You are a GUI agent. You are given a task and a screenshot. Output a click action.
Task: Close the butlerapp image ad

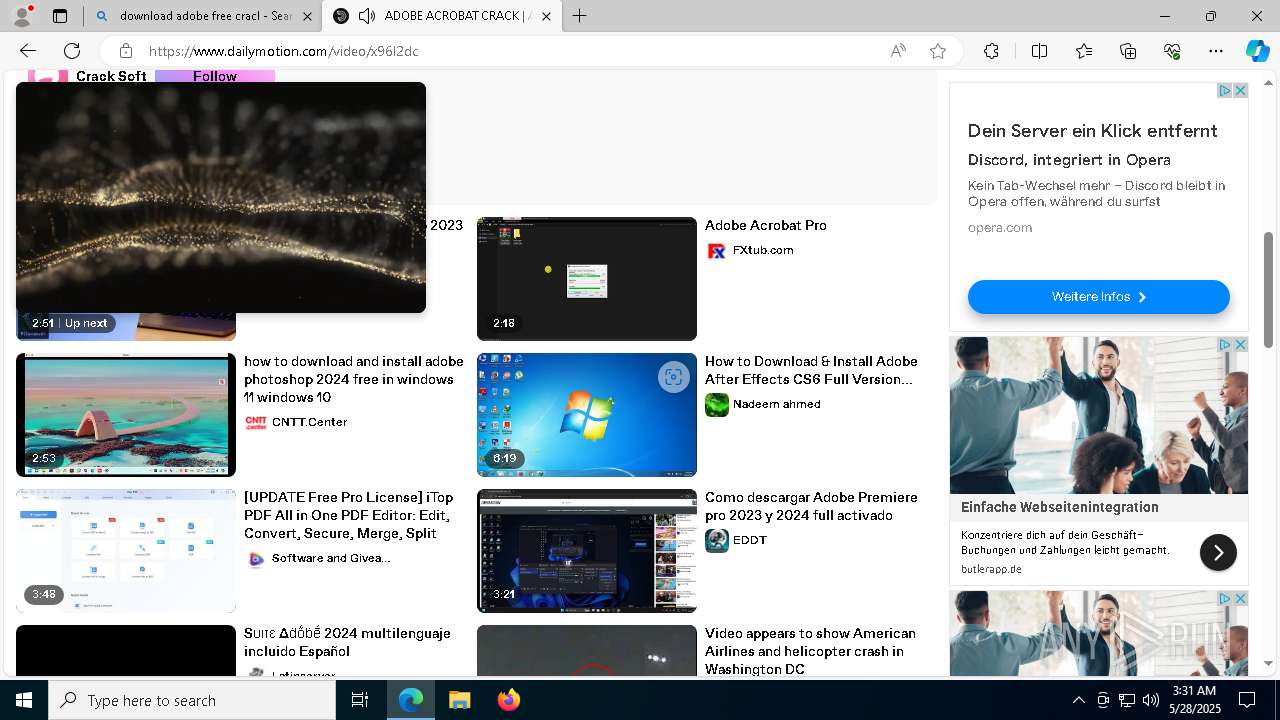pyautogui.click(x=1240, y=344)
